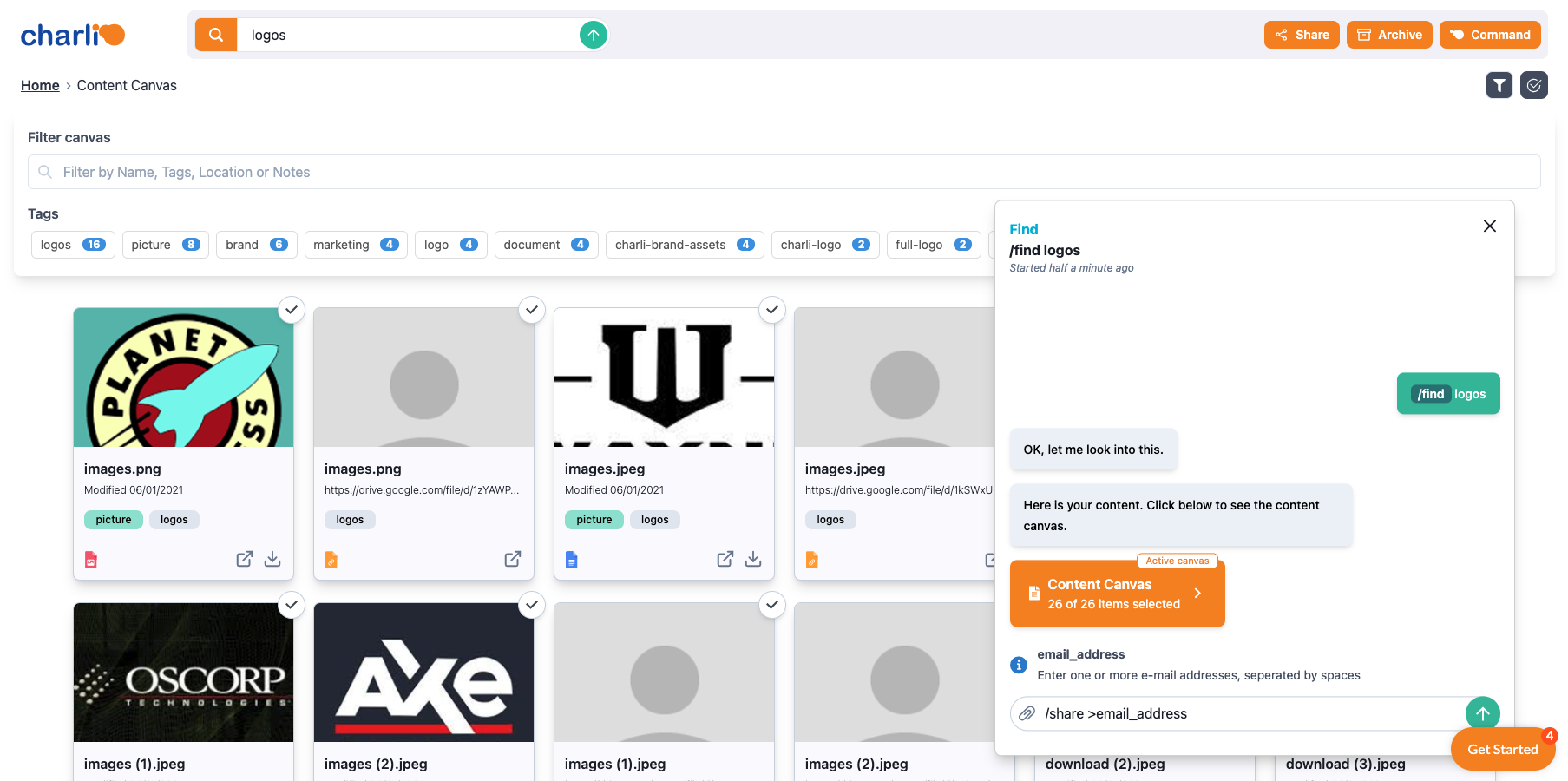The width and height of the screenshot is (1568, 781).
Task: Click the /find logos message bubble
Action: point(1448,394)
